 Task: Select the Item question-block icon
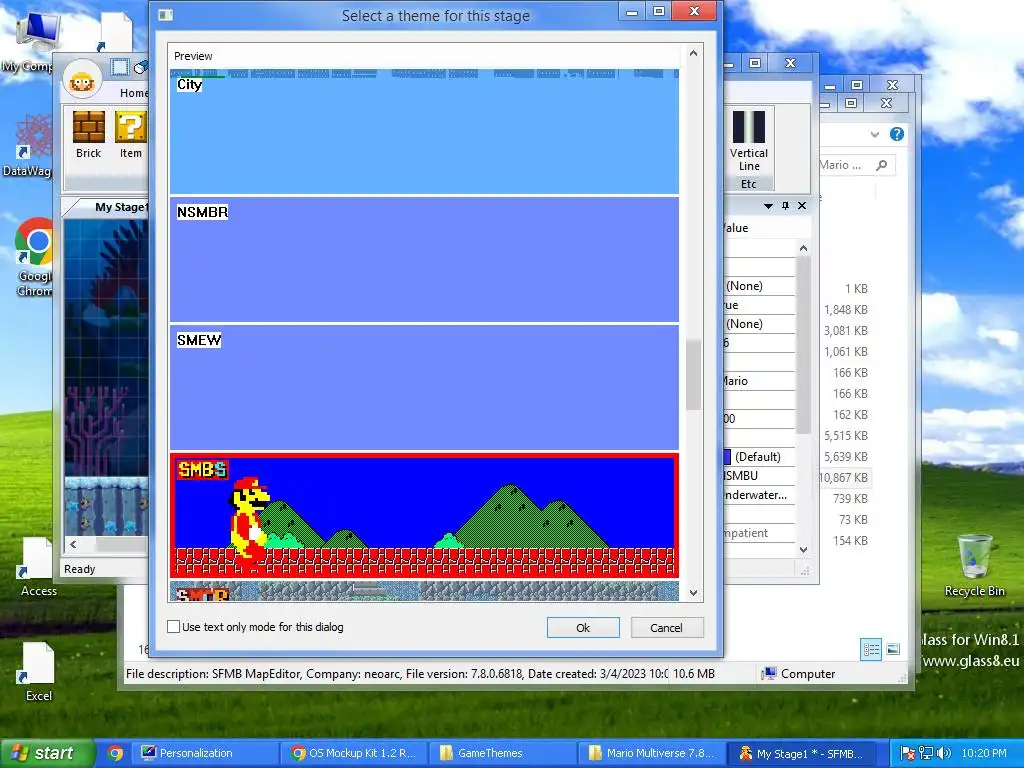click(x=131, y=127)
